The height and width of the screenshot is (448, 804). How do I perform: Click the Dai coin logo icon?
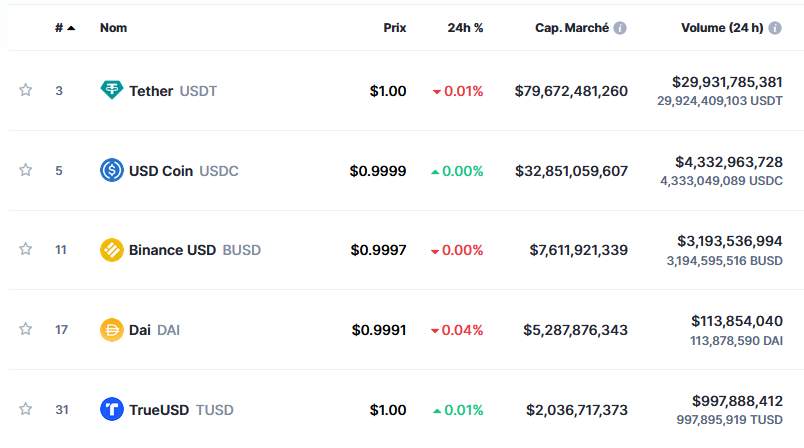click(x=112, y=330)
